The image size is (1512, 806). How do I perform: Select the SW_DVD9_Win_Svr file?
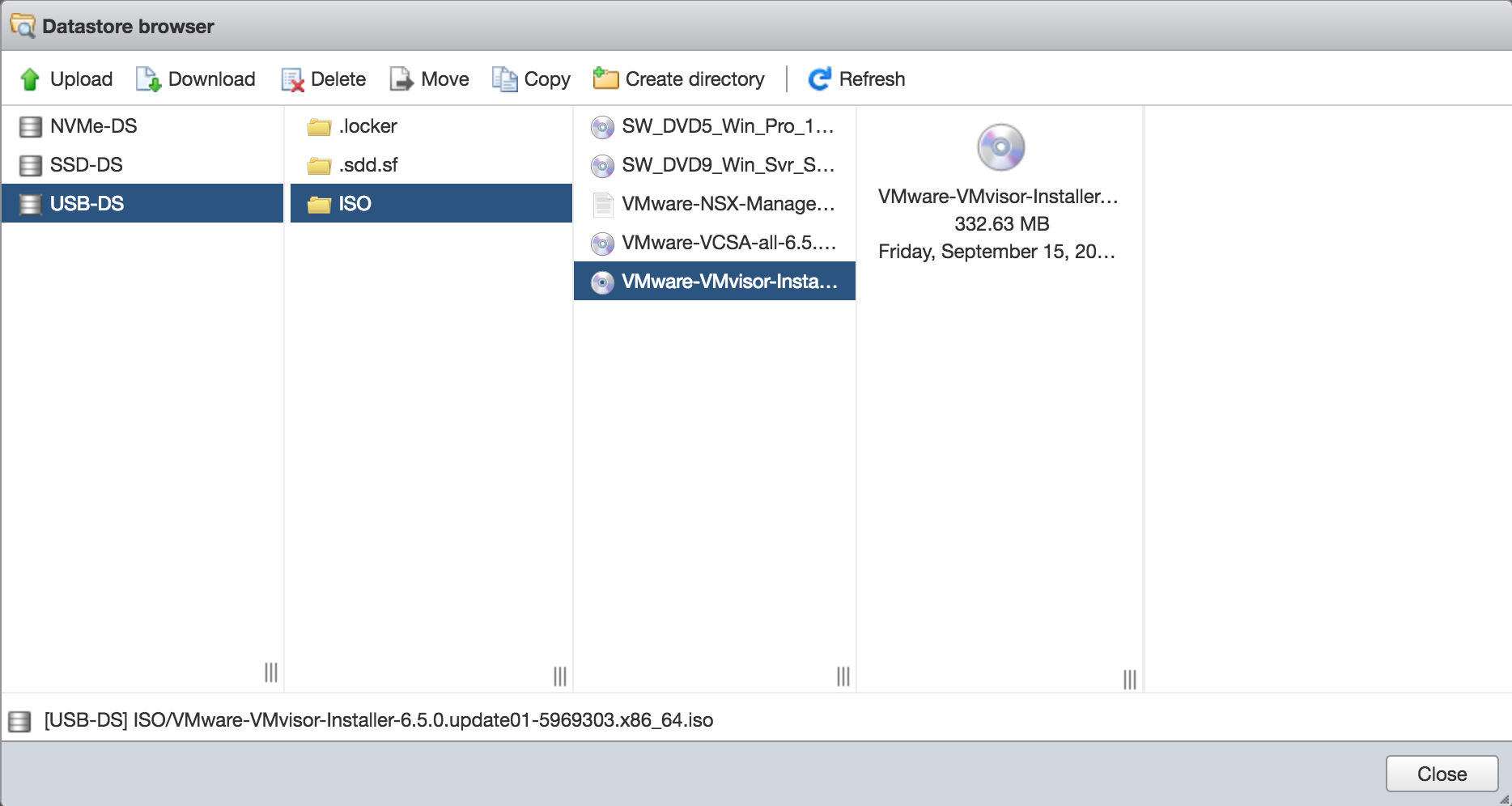715,165
